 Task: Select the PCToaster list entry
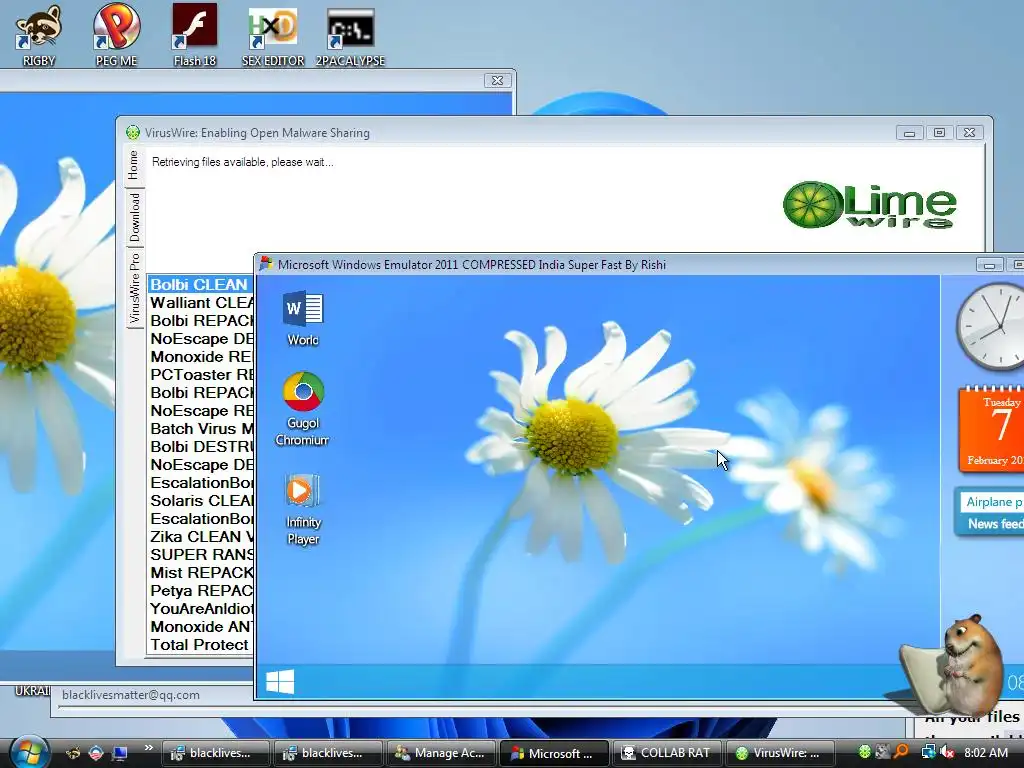pos(201,375)
